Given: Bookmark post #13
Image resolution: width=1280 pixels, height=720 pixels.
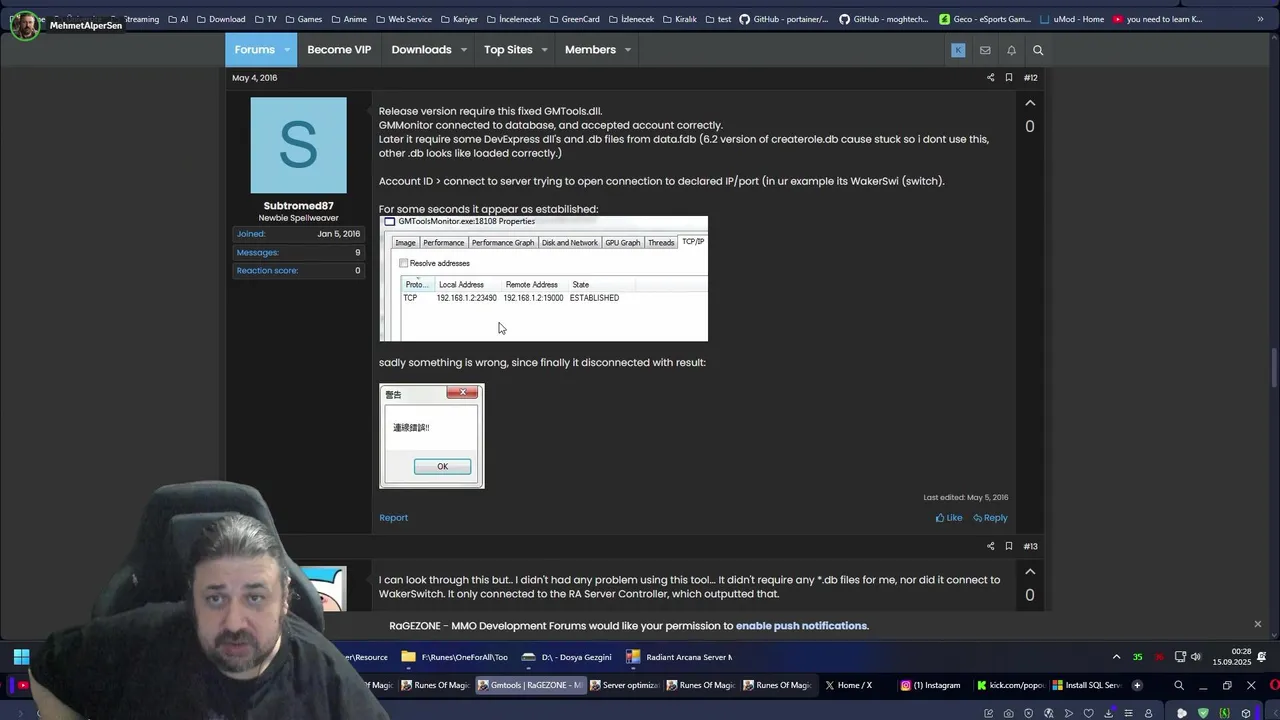Looking at the screenshot, I should (x=1009, y=546).
